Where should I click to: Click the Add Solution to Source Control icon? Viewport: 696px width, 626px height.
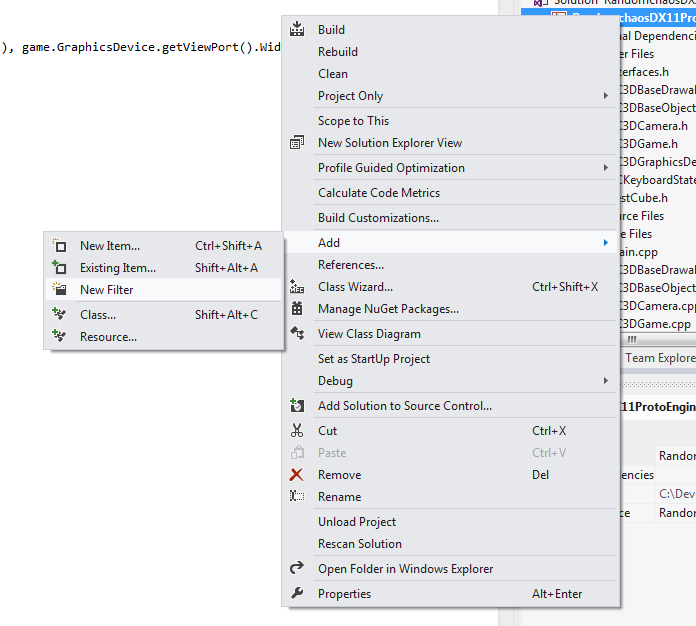coord(297,405)
